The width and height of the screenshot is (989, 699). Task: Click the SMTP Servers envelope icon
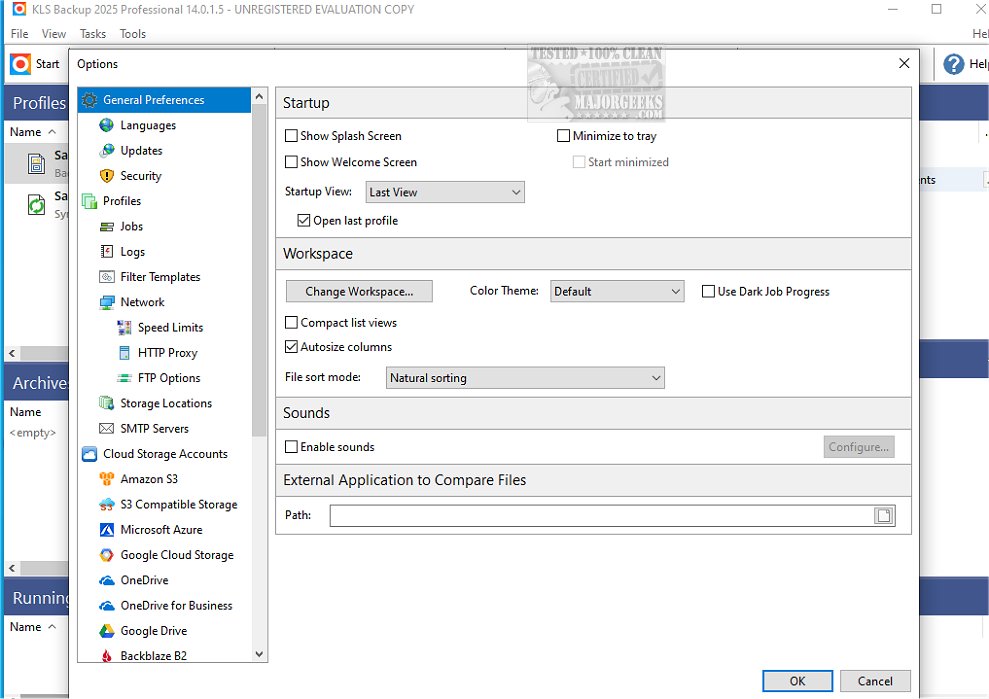pyautogui.click(x=107, y=428)
